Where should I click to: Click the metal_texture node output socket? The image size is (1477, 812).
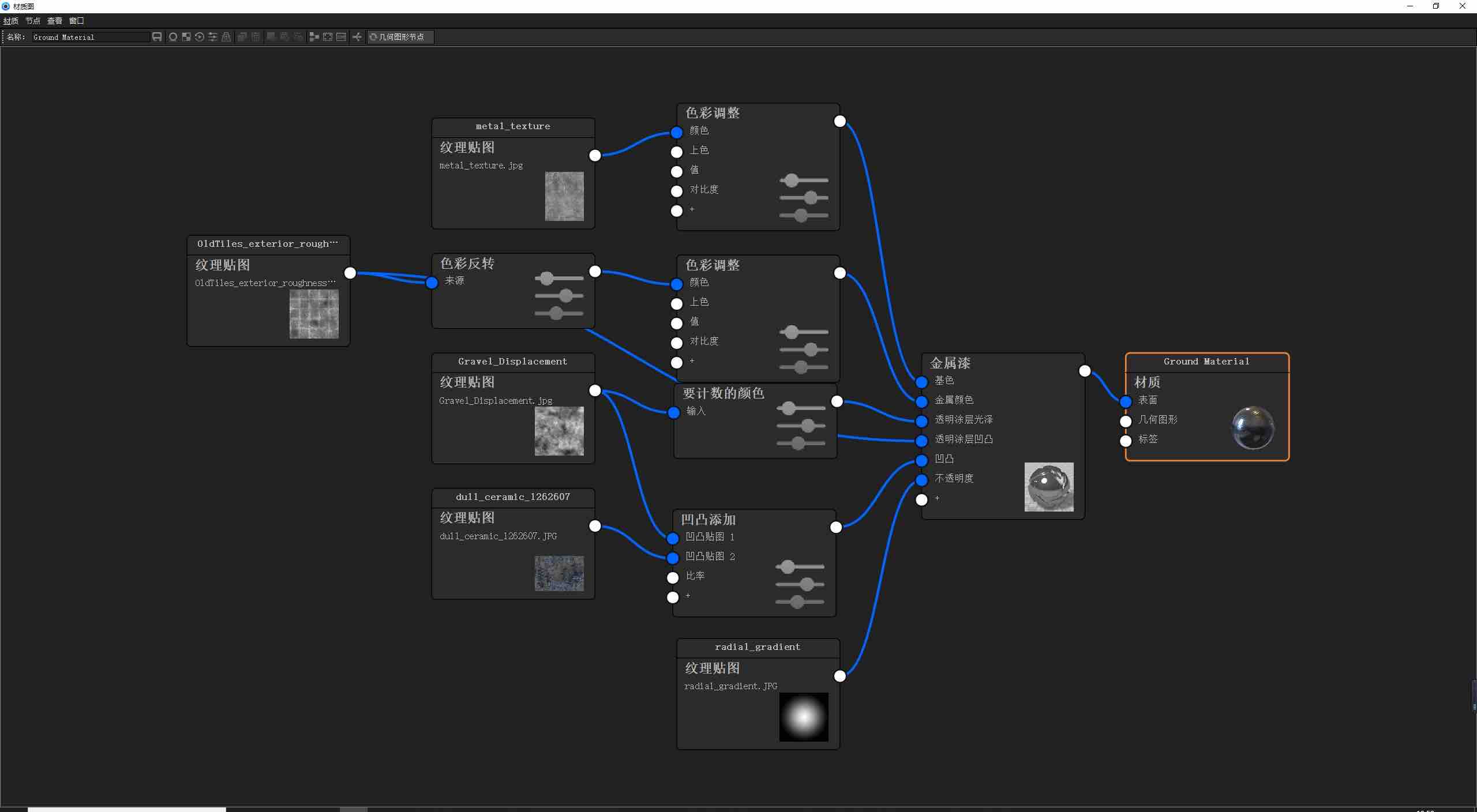pyautogui.click(x=595, y=156)
